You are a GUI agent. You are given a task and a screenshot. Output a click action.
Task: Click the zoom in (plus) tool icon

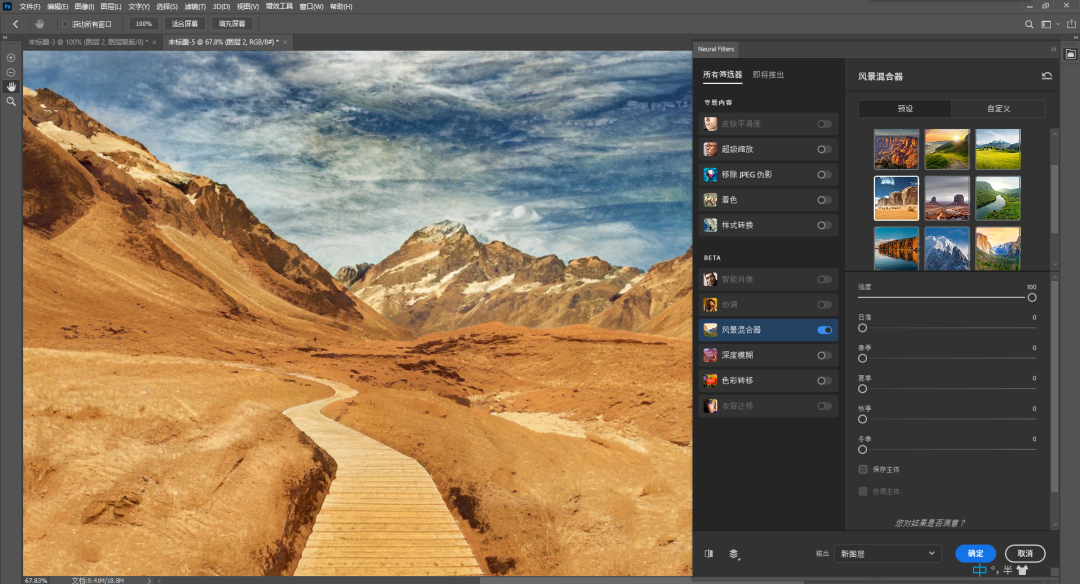click(11, 58)
